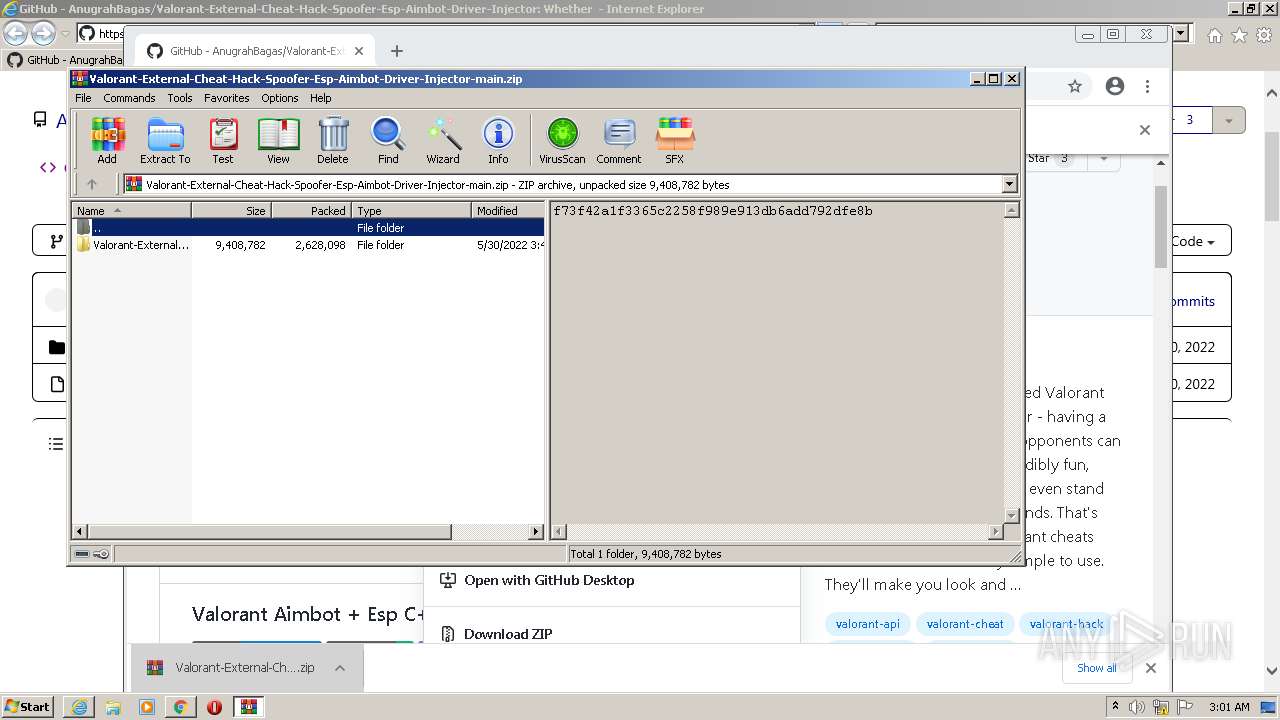Open the Favorites menu

227,98
